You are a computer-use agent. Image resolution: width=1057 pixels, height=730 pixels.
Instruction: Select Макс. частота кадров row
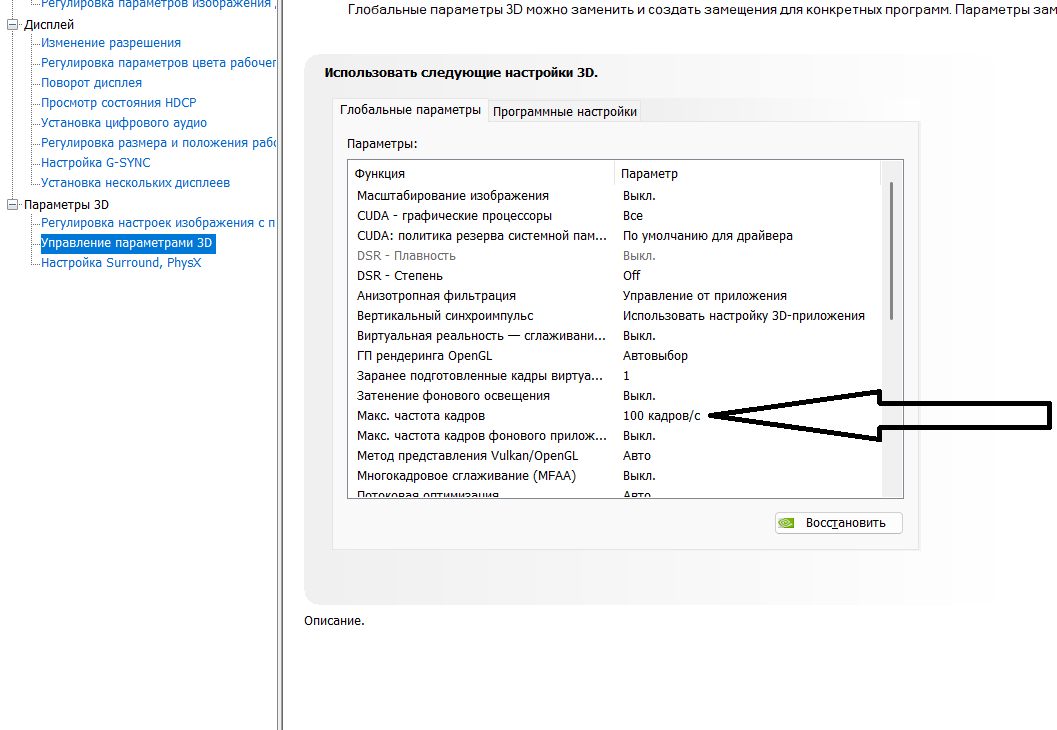point(613,416)
